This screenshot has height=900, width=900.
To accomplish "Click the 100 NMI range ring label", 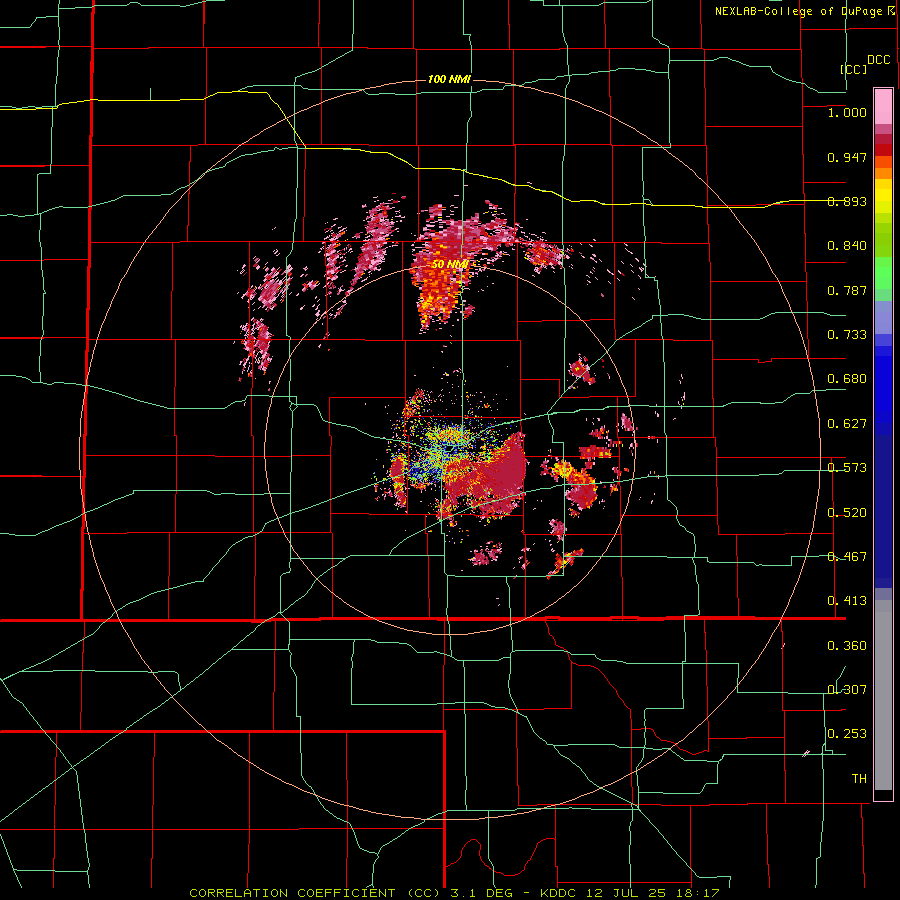I will coord(449,79).
